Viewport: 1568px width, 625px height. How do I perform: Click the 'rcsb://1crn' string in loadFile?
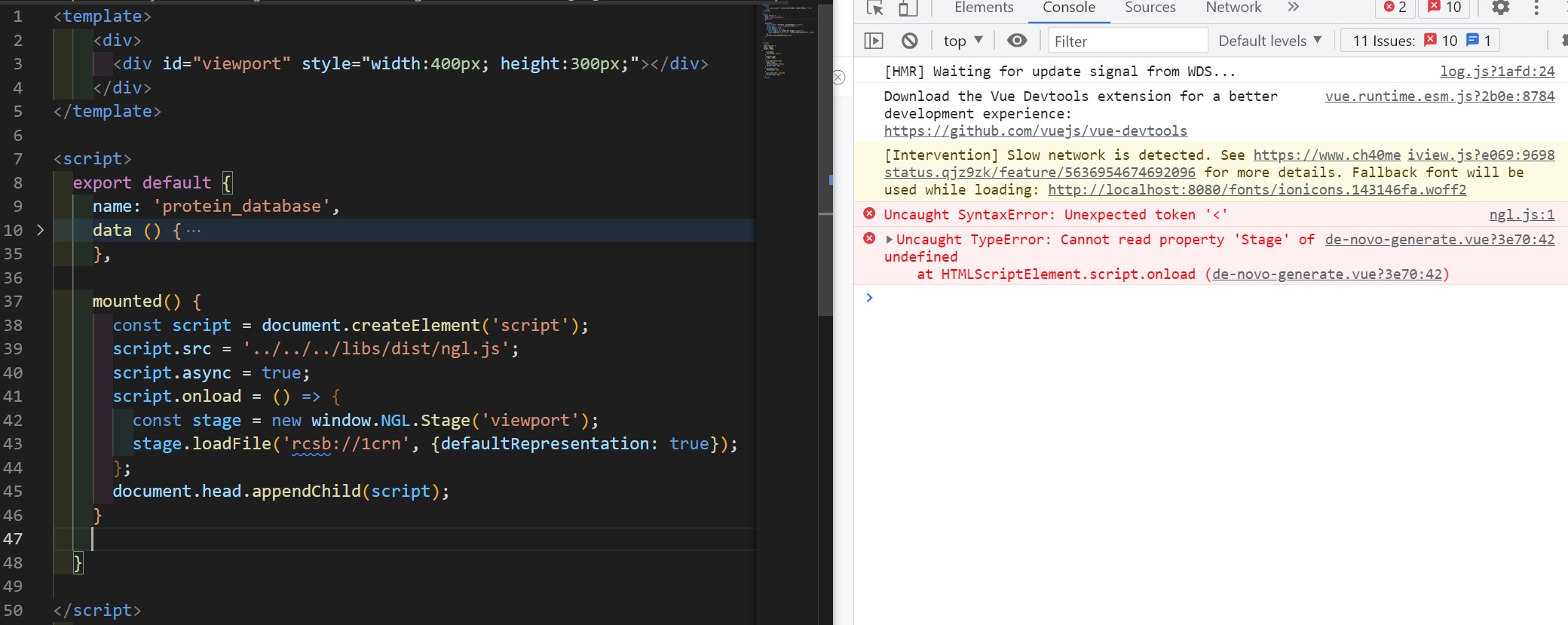[351, 444]
